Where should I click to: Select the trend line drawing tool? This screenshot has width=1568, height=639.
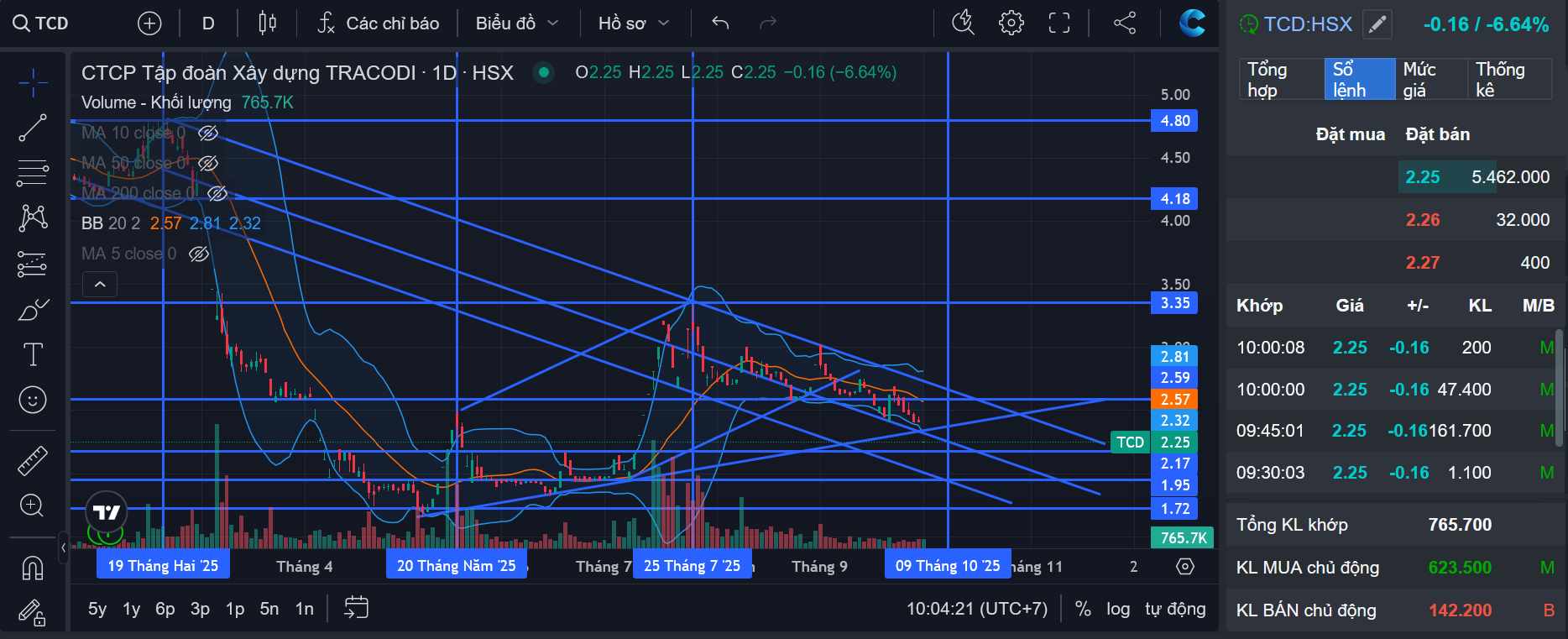tap(33, 128)
